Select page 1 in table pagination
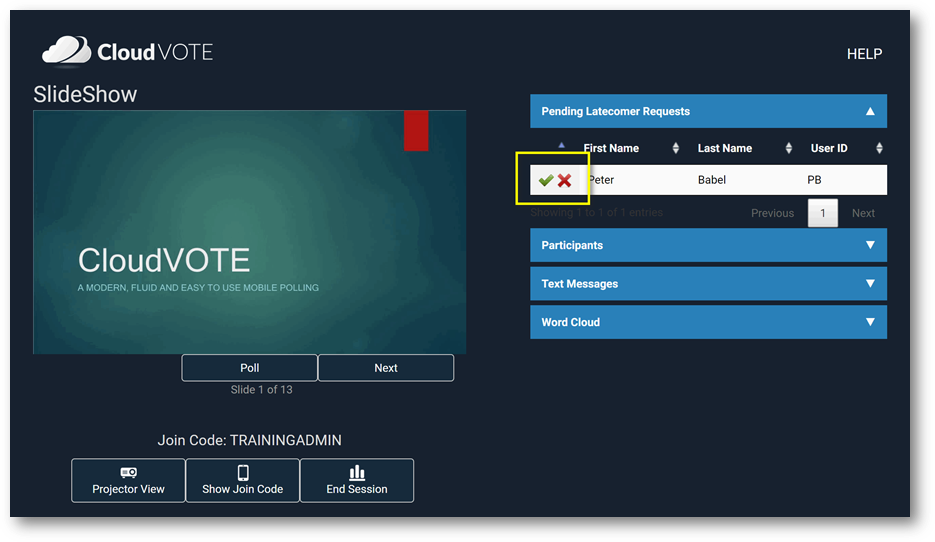Viewport: 935px width, 542px height. click(823, 213)
